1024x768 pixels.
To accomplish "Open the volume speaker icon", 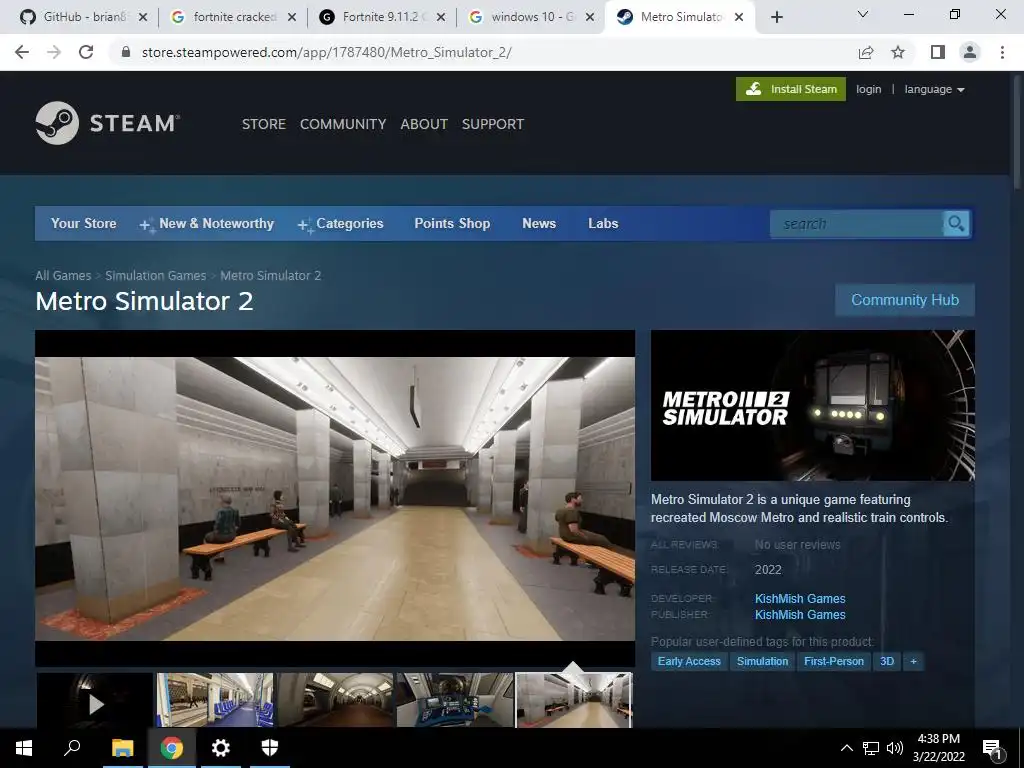I will click(895, 748).
